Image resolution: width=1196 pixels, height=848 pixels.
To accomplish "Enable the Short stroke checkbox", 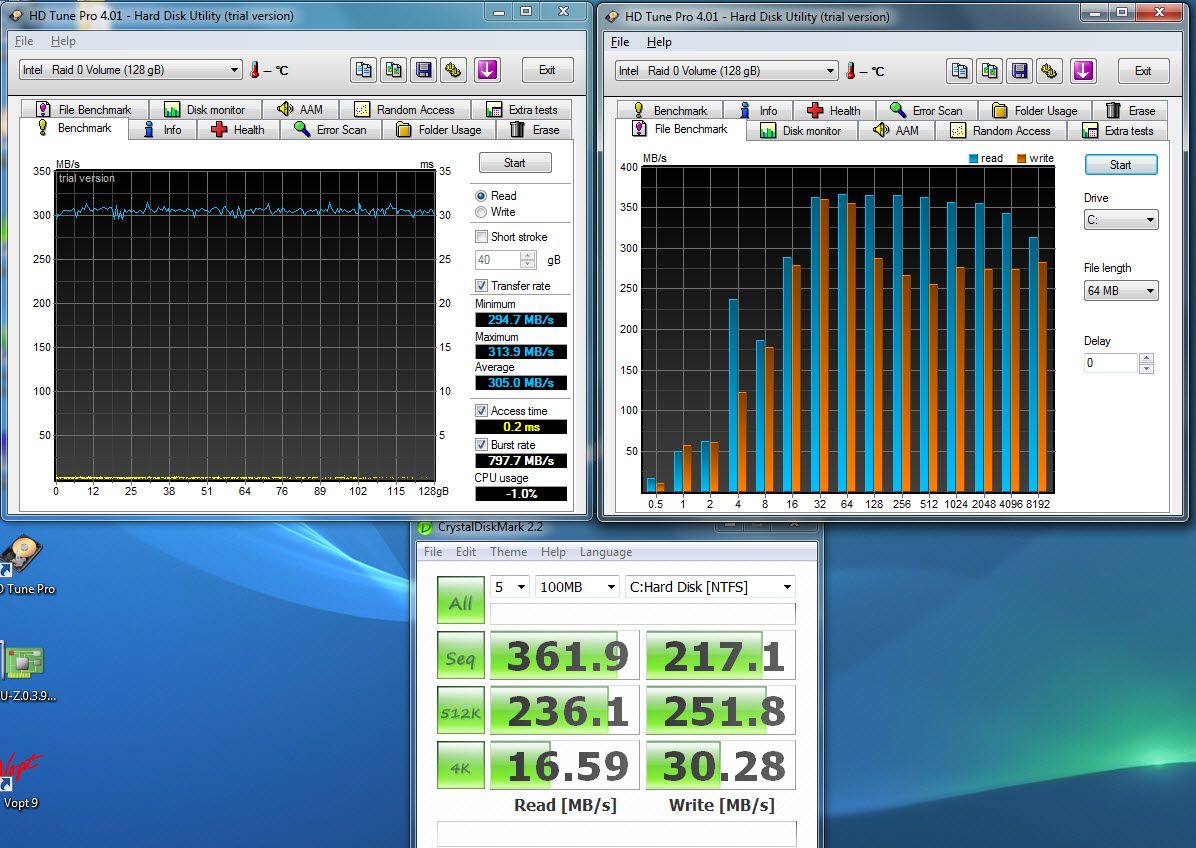I will (x=481, y=236).
